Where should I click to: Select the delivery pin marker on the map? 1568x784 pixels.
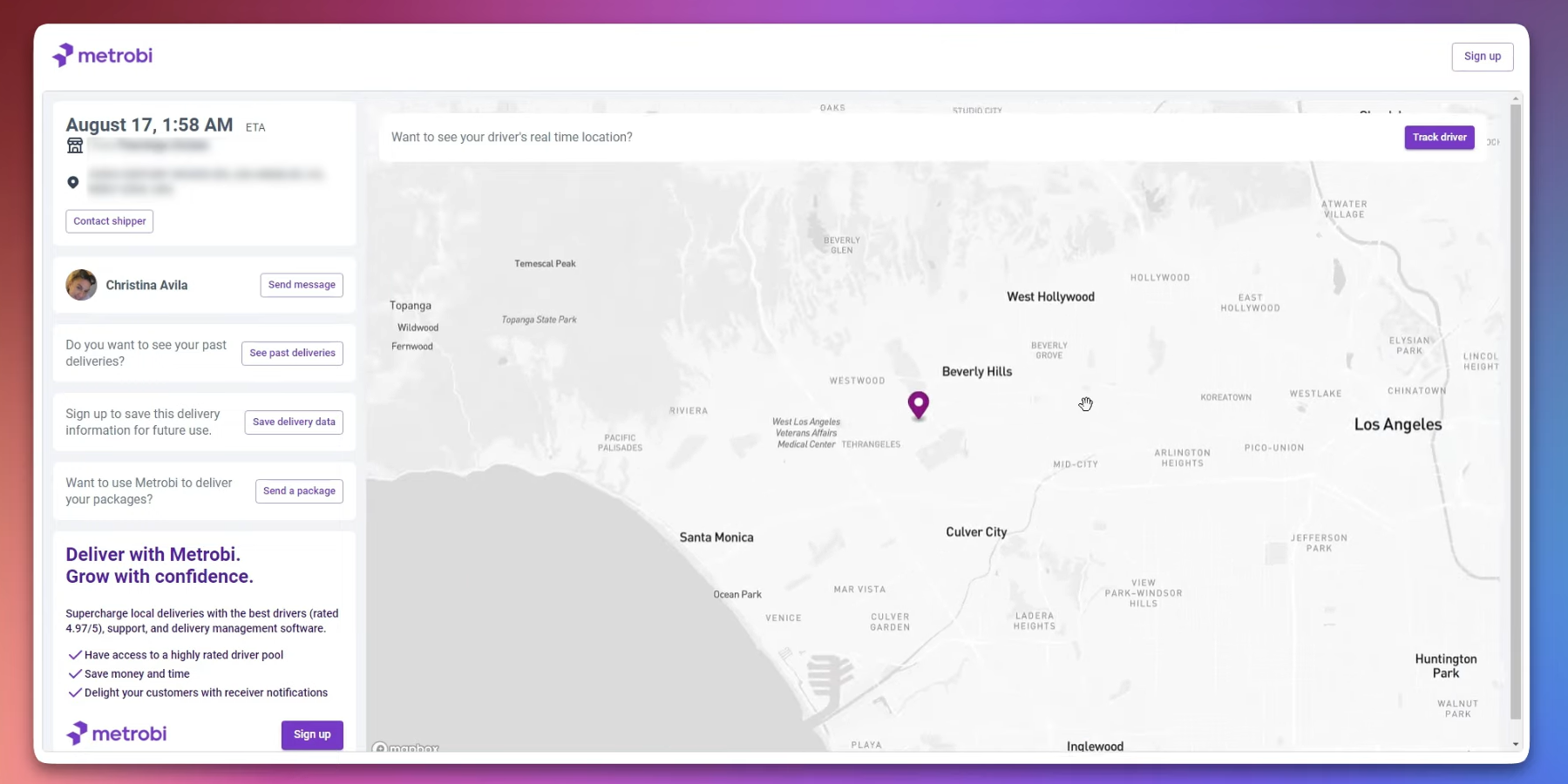[x=918, y=403]
